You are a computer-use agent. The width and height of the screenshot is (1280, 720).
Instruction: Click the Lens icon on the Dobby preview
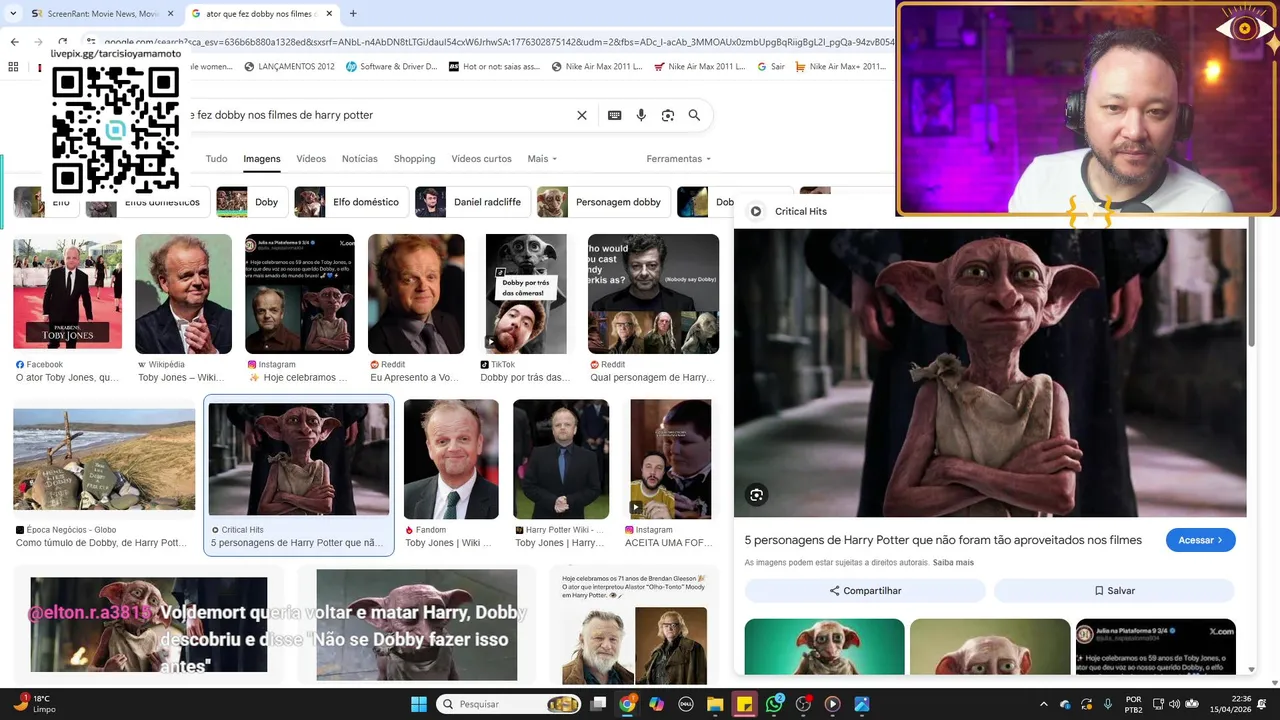click(x=756, y=494)
